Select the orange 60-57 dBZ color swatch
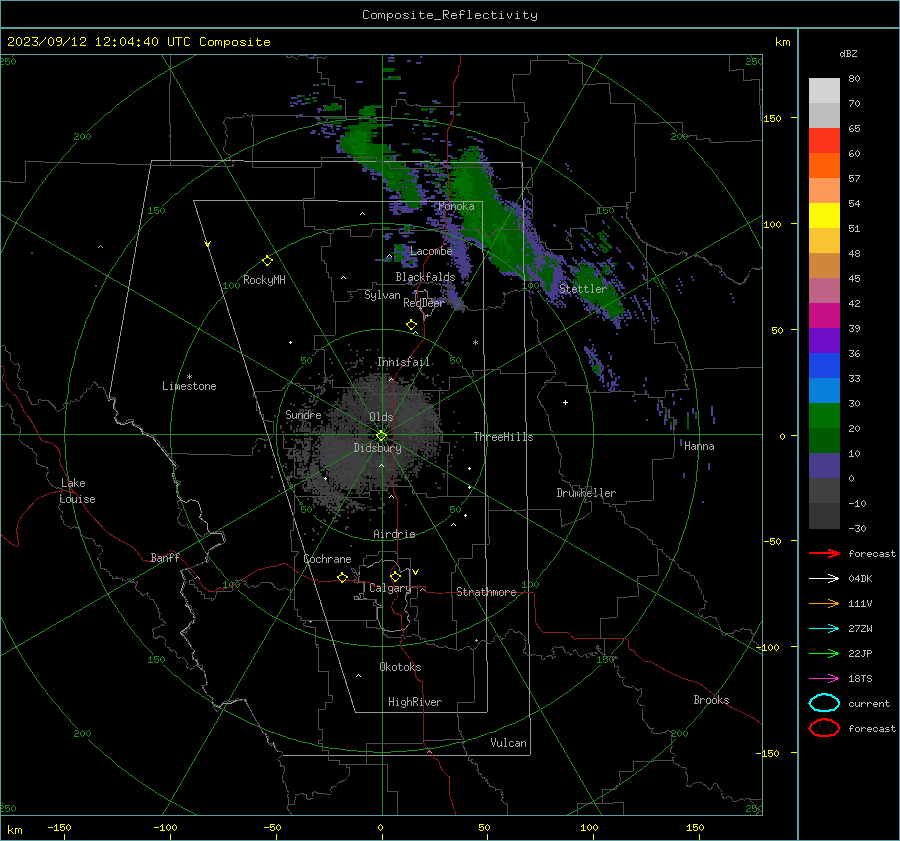Viewport: 900px width, 841px height. [824, 165]
